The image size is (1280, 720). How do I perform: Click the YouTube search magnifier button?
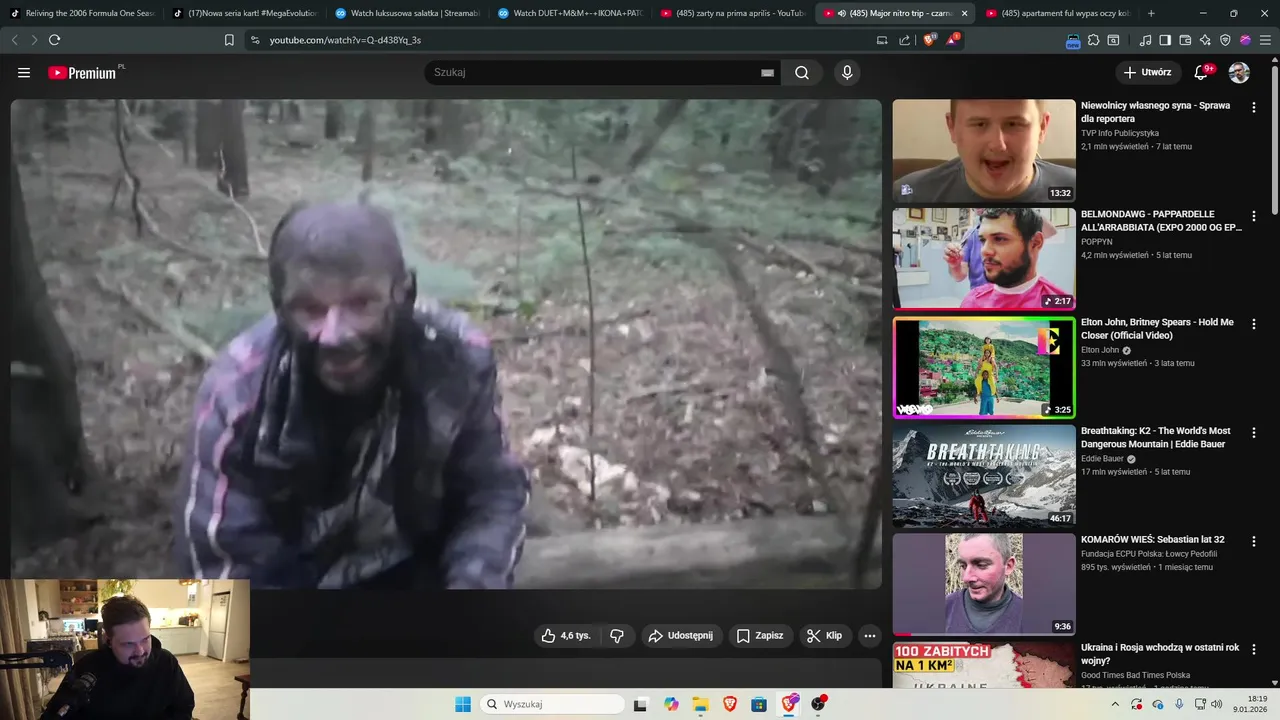pyautogui.click(x=802, y=73)
